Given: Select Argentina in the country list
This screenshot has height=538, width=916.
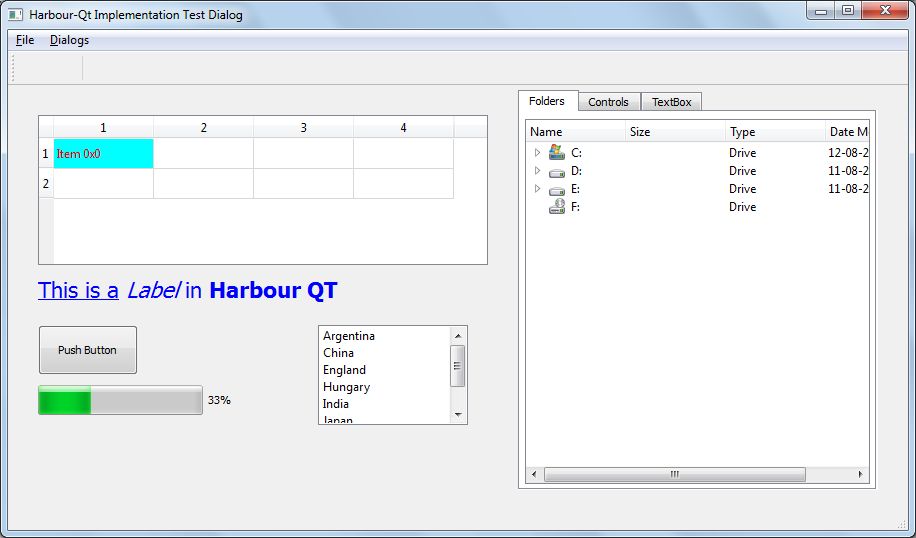Looking at the screenshot, I should coord(349,336).
